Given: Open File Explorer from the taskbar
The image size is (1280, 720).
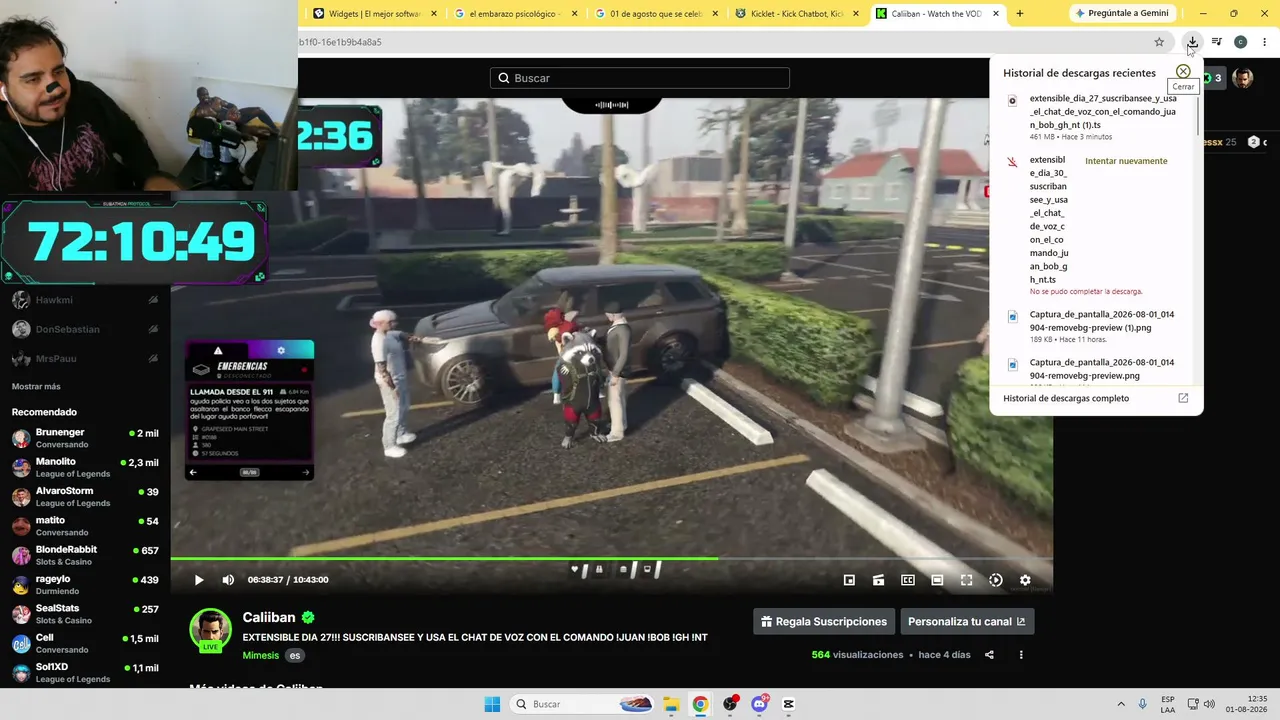Looking at the screenshot, I should [671, 704].
